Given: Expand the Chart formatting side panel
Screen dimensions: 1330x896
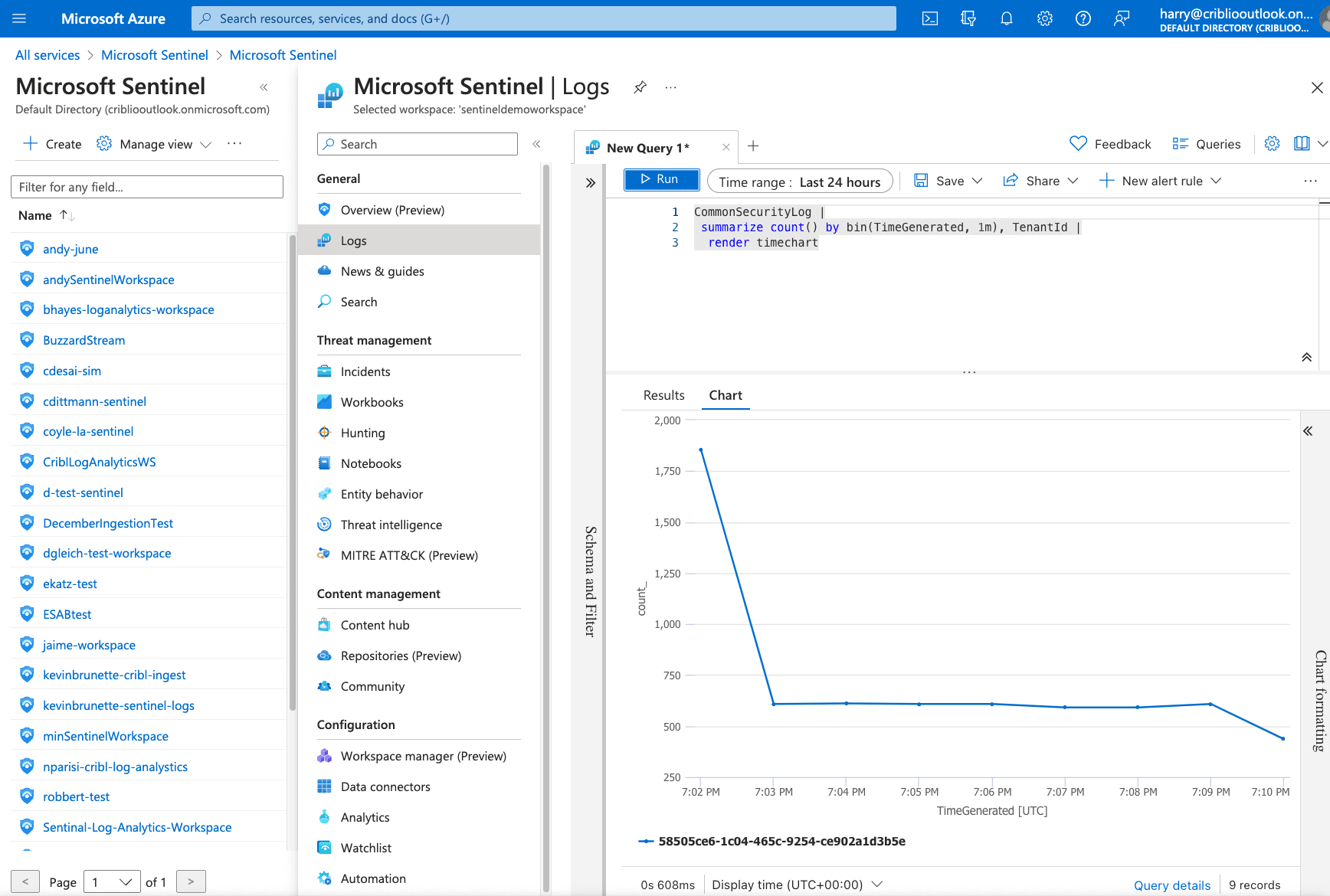Looking at the screenshot, I should click(x=1308, y=431).
